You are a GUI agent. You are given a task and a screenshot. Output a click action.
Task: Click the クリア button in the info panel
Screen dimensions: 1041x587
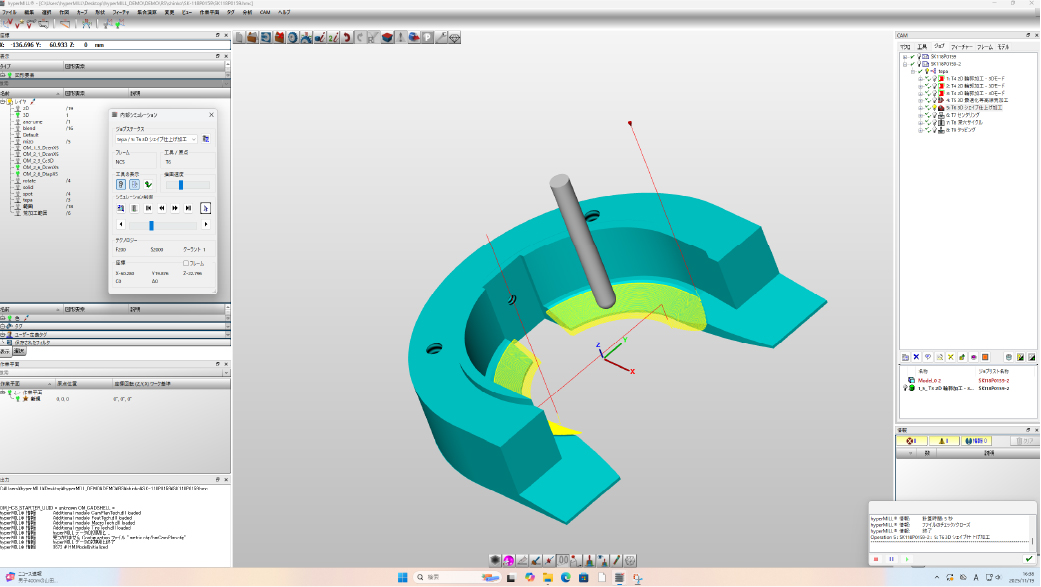pos(1024,440)
